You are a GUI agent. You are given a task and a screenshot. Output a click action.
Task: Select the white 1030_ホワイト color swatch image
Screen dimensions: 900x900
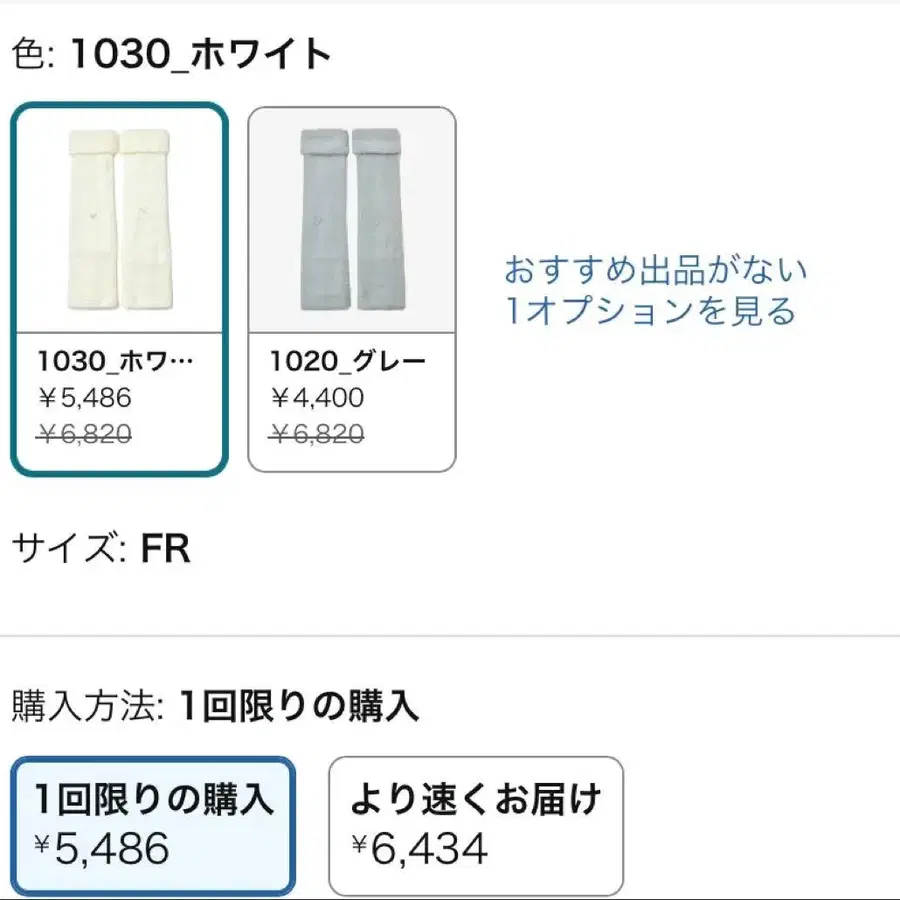pyautogui.click(x=119, y=218)
